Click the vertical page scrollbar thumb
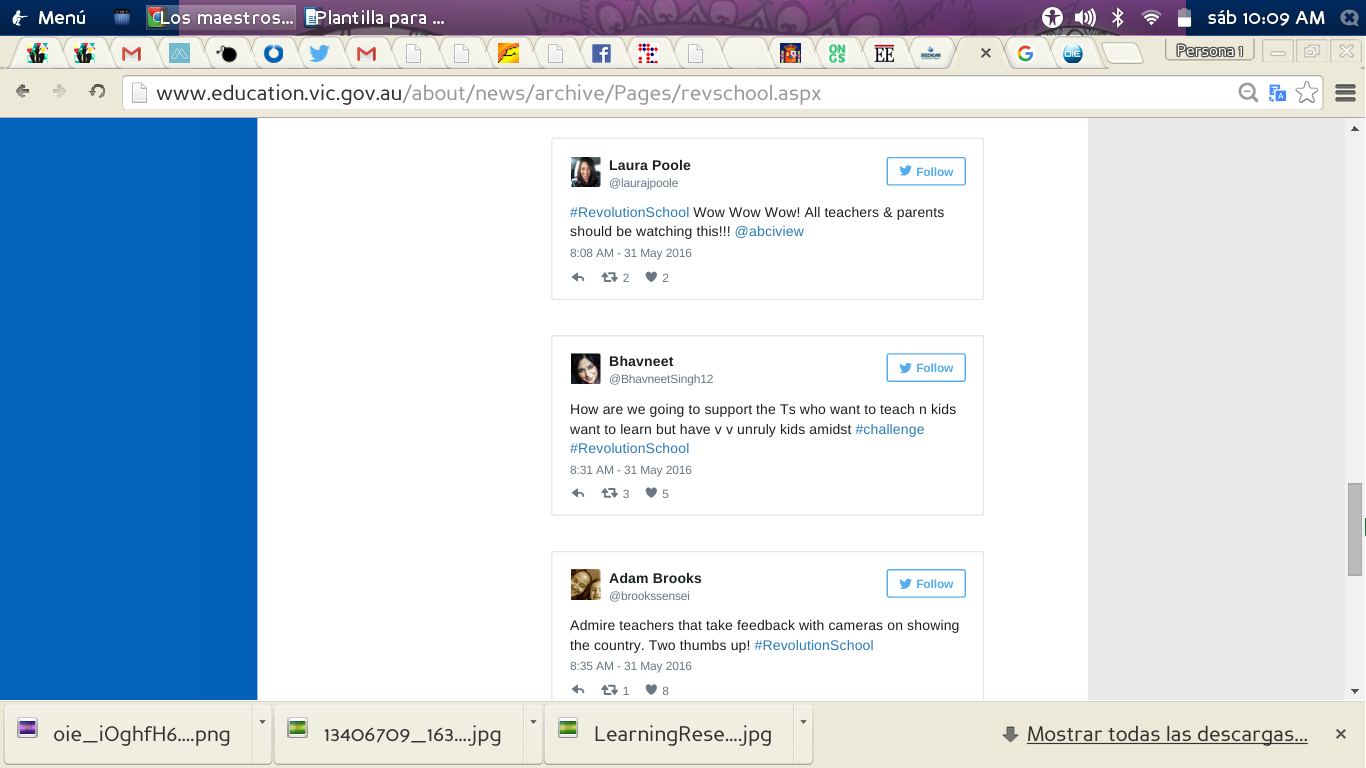The width and height of the screenshot is (1366, 768). pos(1355,529)
